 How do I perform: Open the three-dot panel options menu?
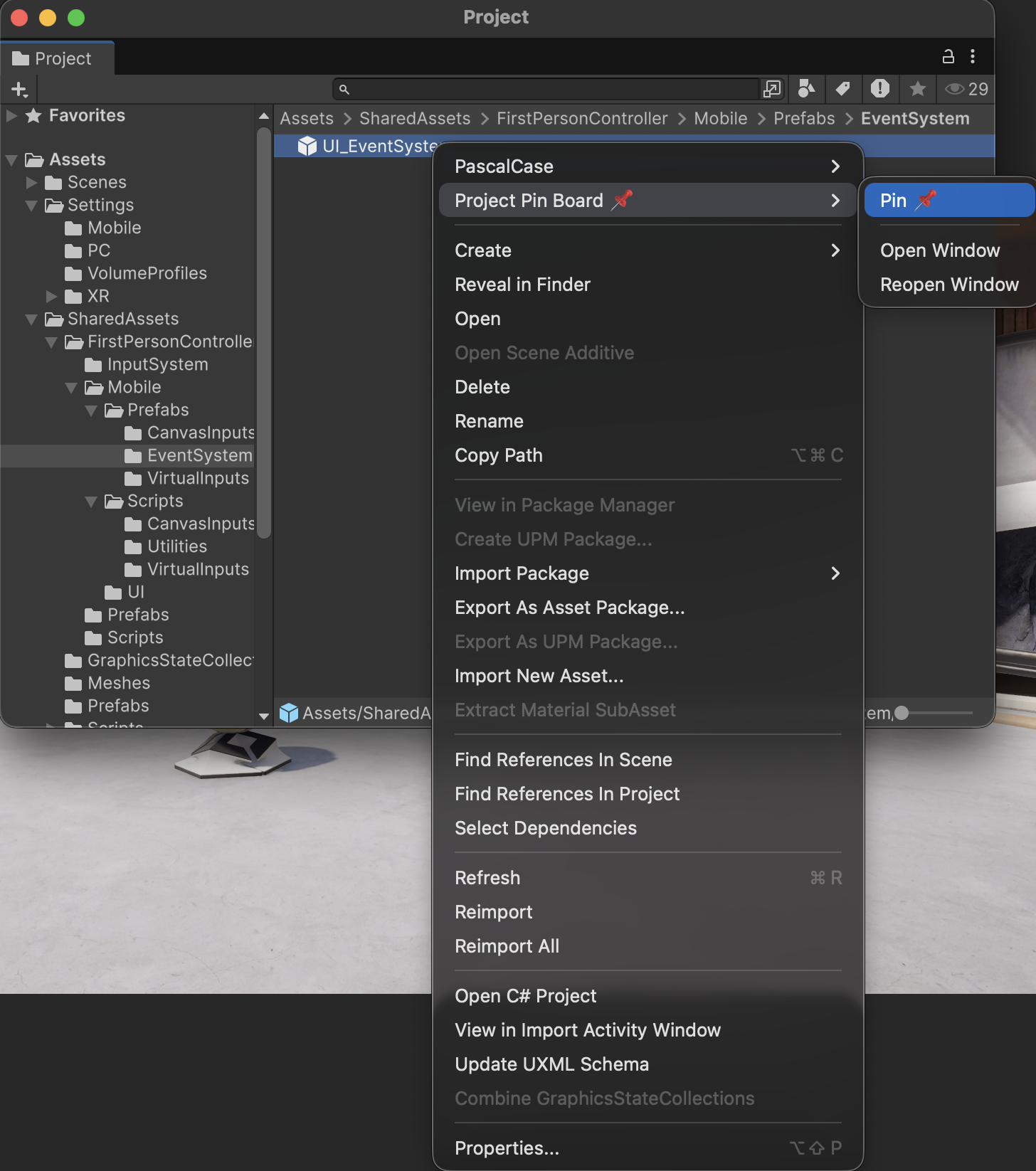(973, 57)
